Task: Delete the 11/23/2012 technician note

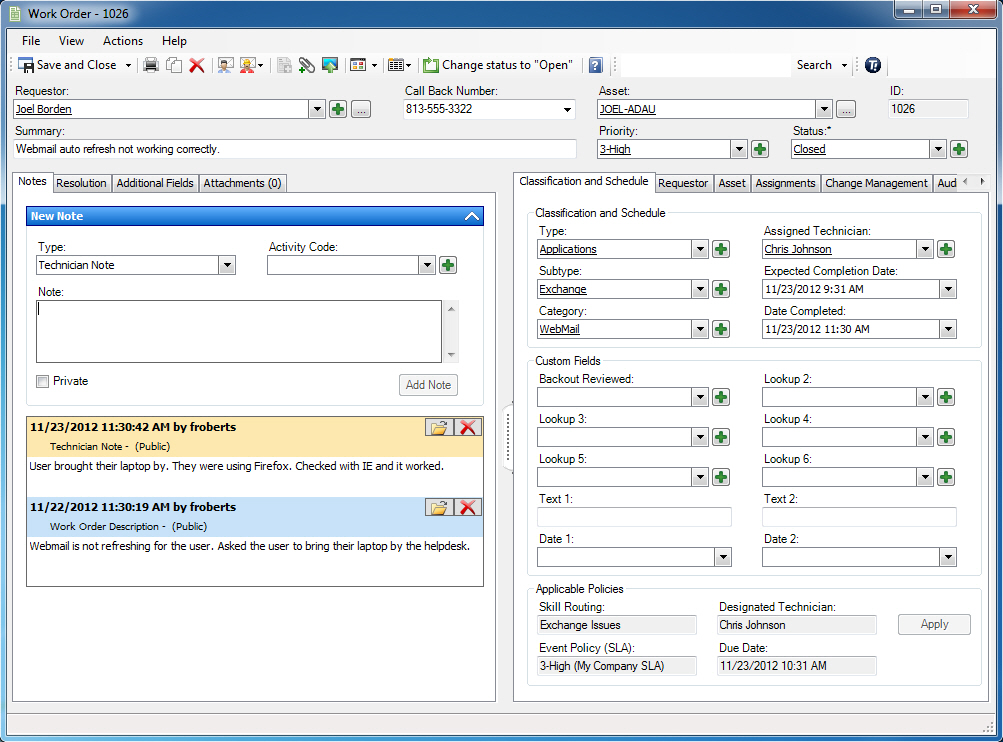Action: coord(468,427)
